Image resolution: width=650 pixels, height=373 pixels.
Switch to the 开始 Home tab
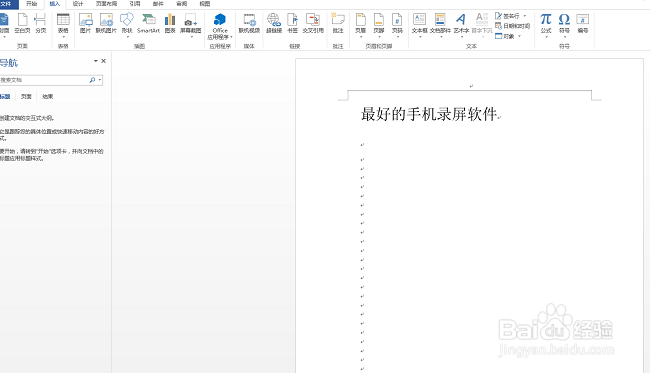pos(32,4)
